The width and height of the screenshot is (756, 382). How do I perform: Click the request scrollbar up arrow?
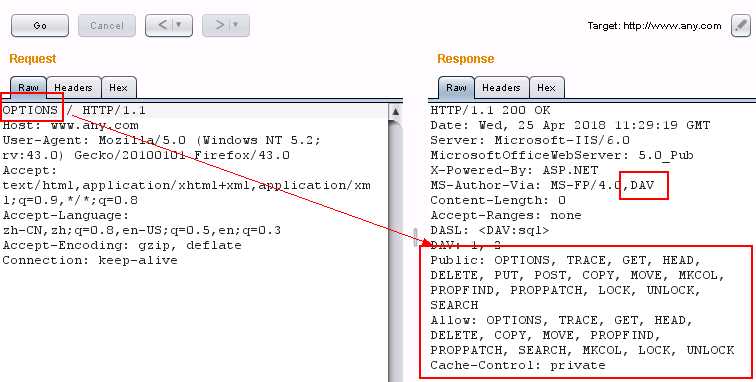(x=395, y=111)
